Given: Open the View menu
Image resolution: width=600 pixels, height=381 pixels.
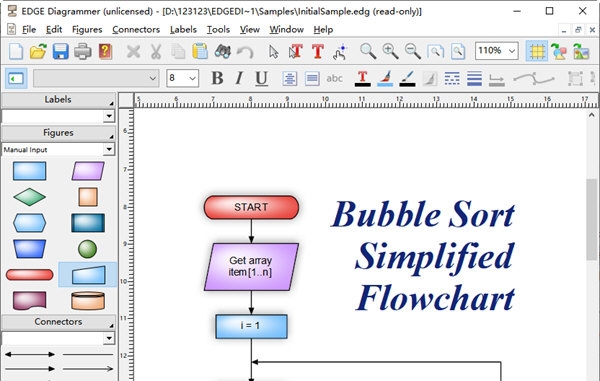Looking at the screenshot, I should coord(249,29).
